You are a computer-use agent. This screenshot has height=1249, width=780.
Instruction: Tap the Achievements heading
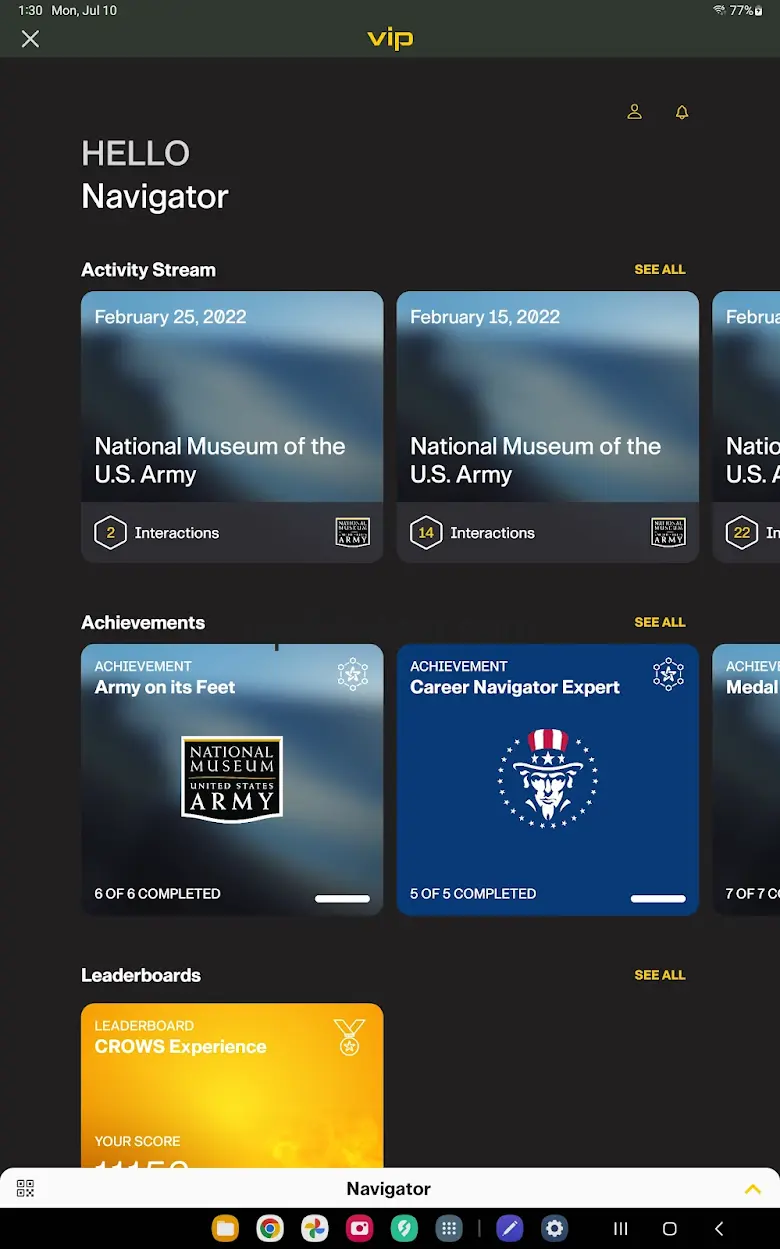coord(143,623)
